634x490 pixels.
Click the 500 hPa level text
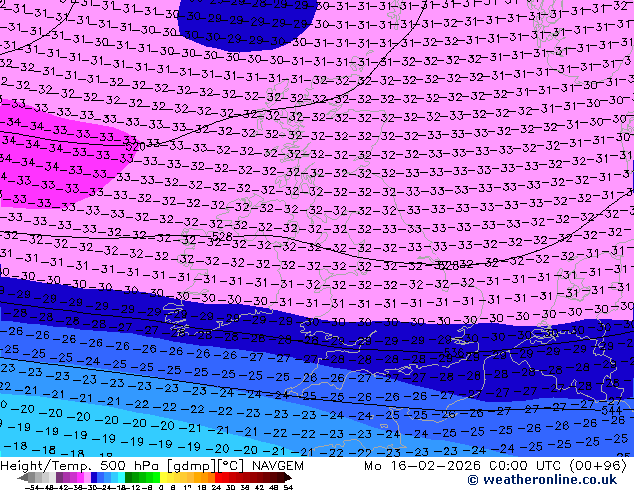pos(131,466)
